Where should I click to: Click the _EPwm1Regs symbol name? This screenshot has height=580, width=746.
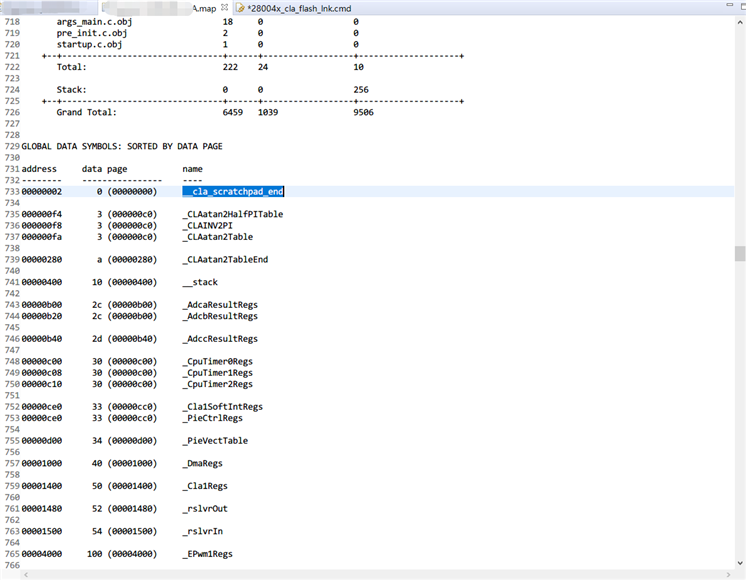(207, 554)
